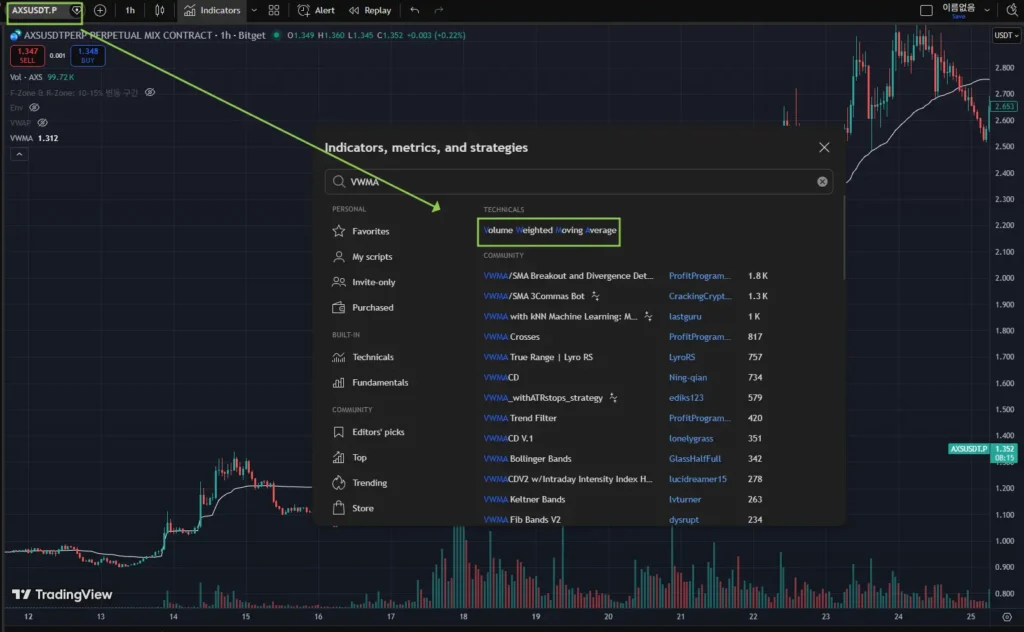
Task: Click into the VWMA search field
Action: pyautogui.click(x=578, y=182)
